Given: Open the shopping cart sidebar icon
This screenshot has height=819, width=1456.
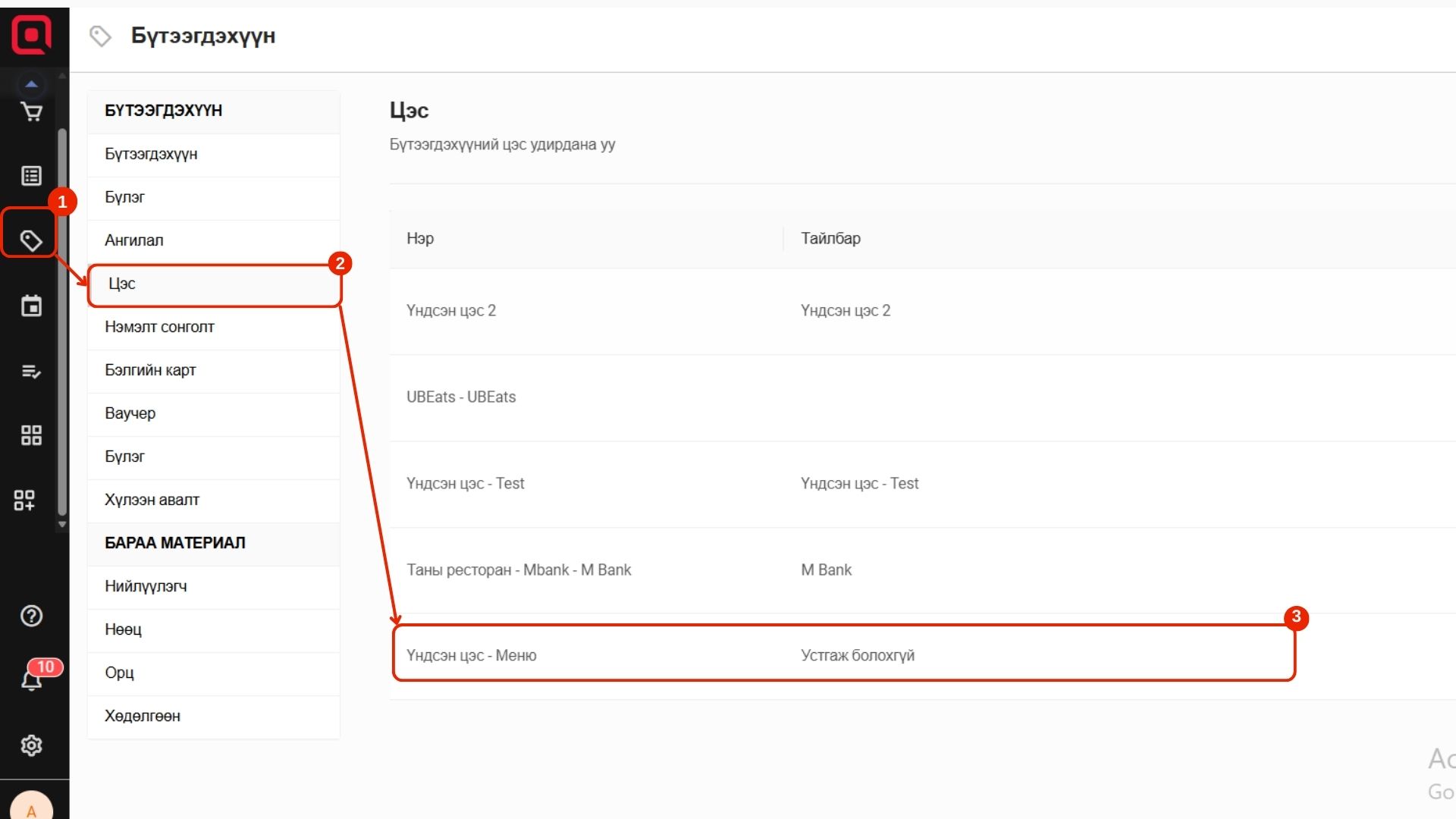Looking at the screenshot, I should 31,112.
